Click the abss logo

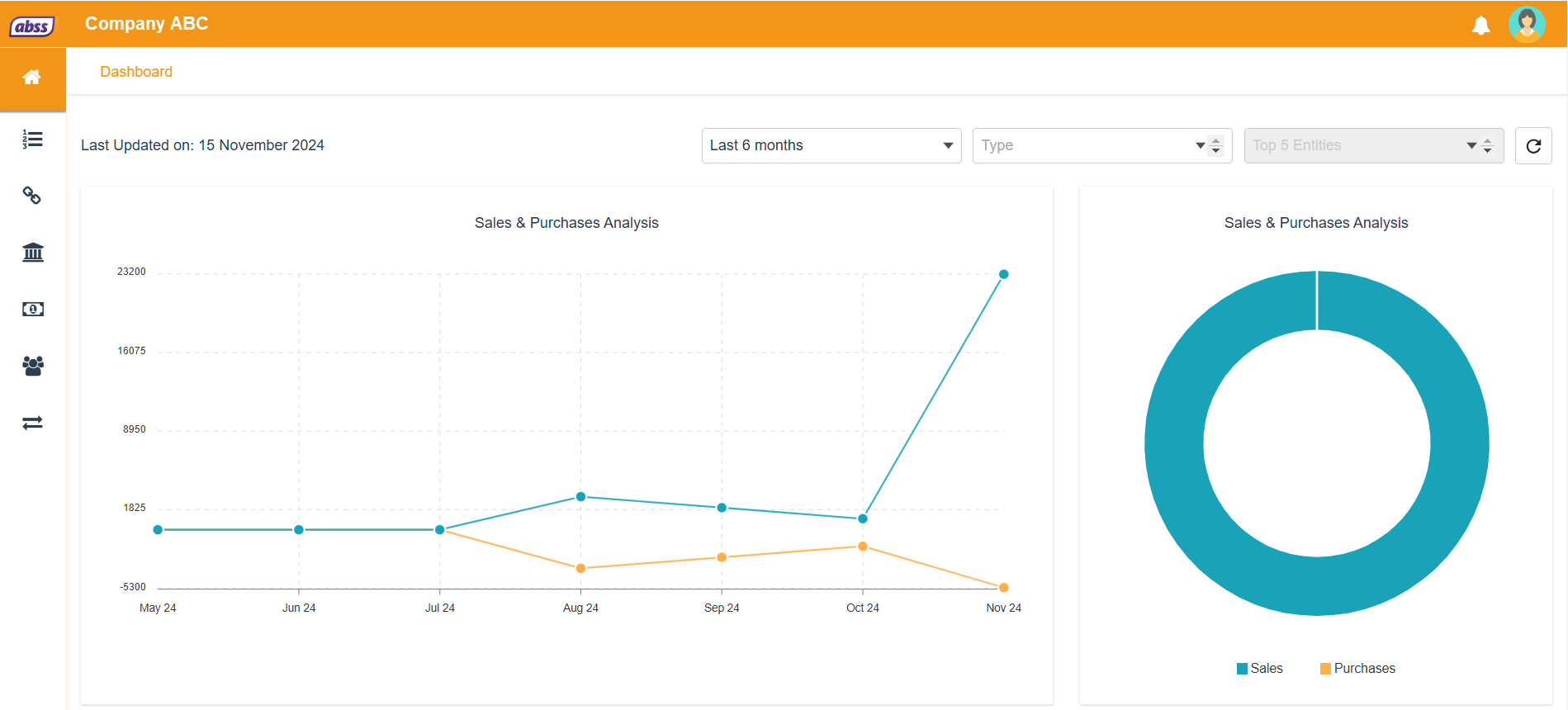[32, 26]
